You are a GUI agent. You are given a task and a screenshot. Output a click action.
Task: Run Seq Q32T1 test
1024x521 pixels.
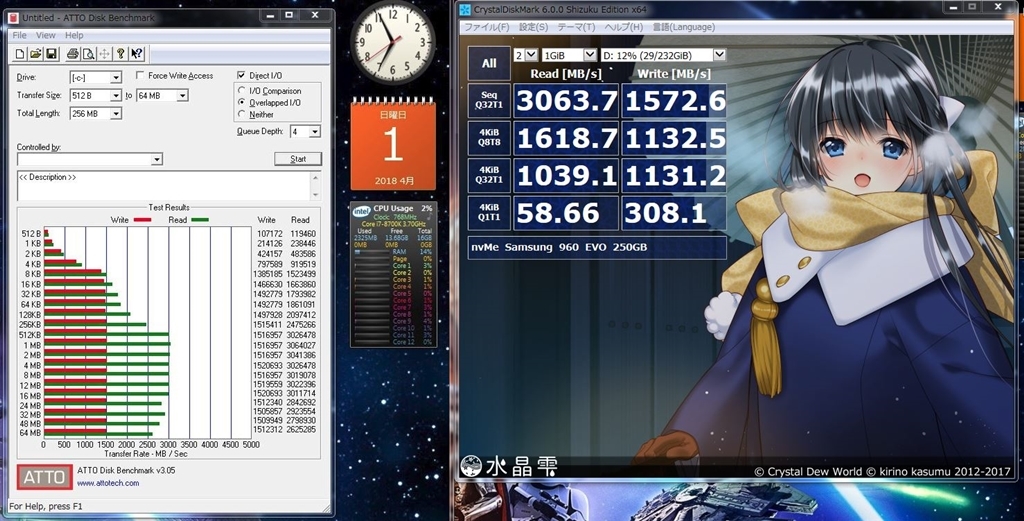tap(489, 100)
